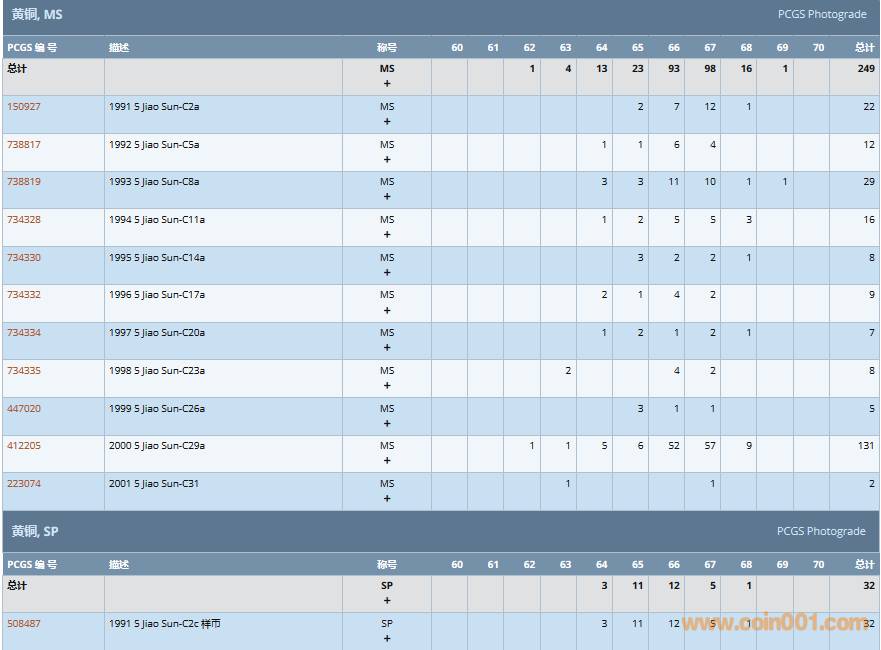Click the PCGS 编号 header in MS table
Viewport: 881px width, 650px height.
32,48
